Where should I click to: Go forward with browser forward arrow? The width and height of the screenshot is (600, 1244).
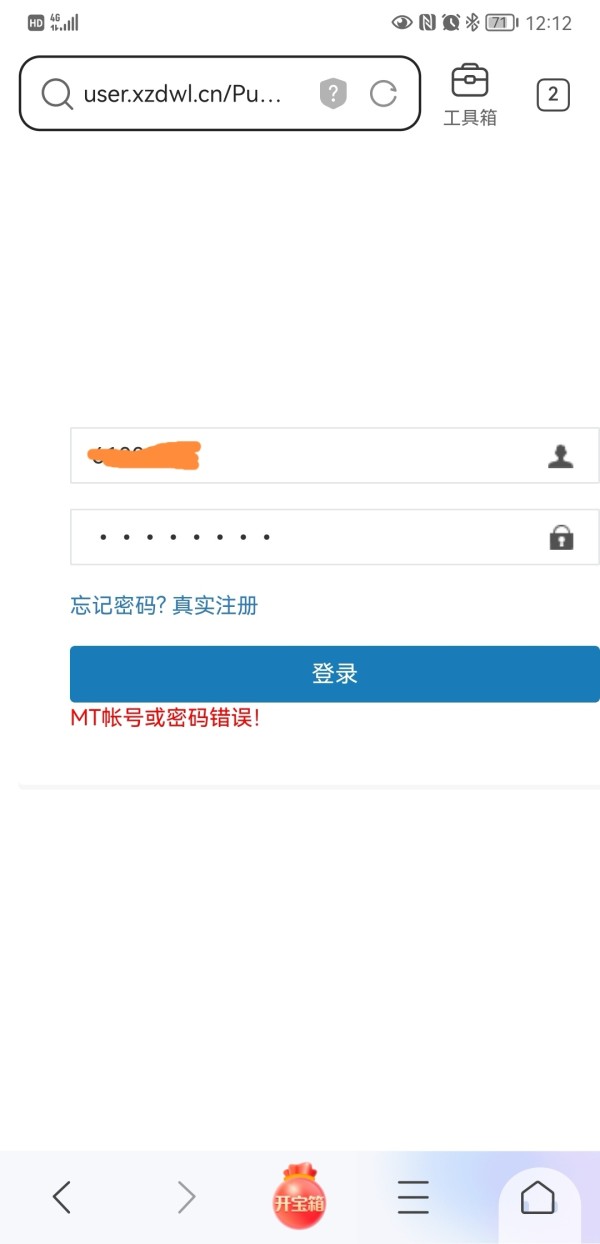pyautogui.click(x=186, y=1196)
